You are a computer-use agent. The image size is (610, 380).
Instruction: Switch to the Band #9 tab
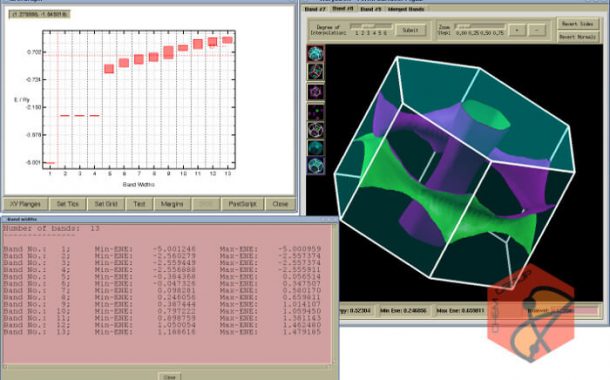click(370, 9)
